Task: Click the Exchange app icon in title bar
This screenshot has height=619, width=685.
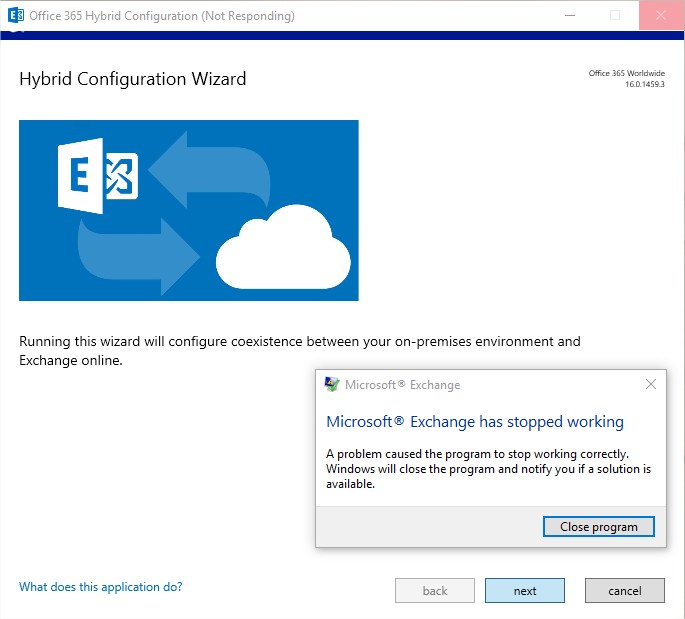Action: pyautogui.click(x=16, y=16)
